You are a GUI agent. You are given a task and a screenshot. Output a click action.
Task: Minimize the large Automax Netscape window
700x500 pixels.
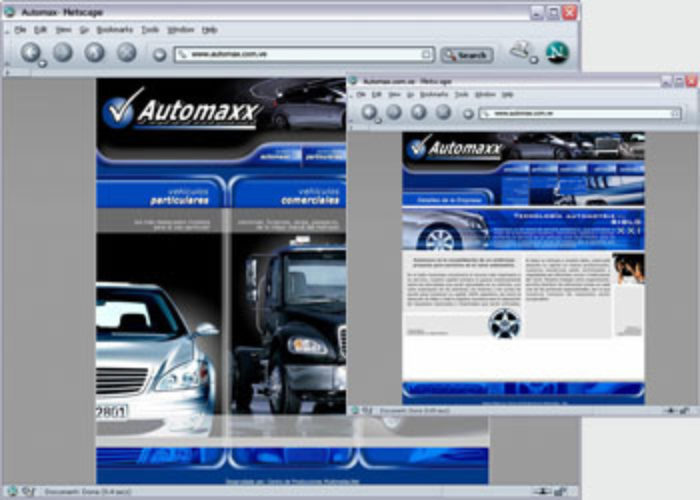(x=537, y=12)
